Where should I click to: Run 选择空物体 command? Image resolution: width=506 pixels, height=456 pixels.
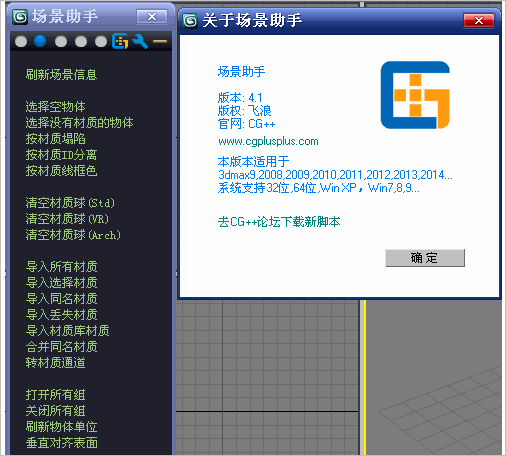click(55, 107)
